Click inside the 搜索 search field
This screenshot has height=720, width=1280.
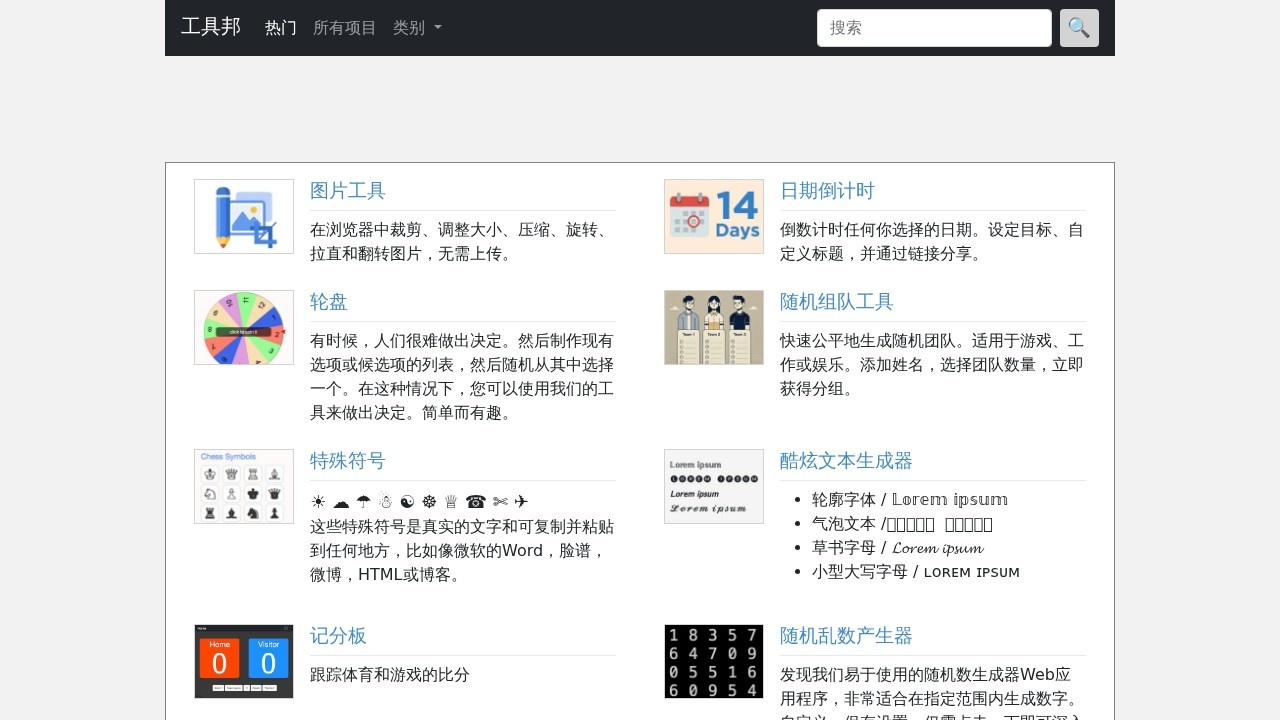[933, 27]
